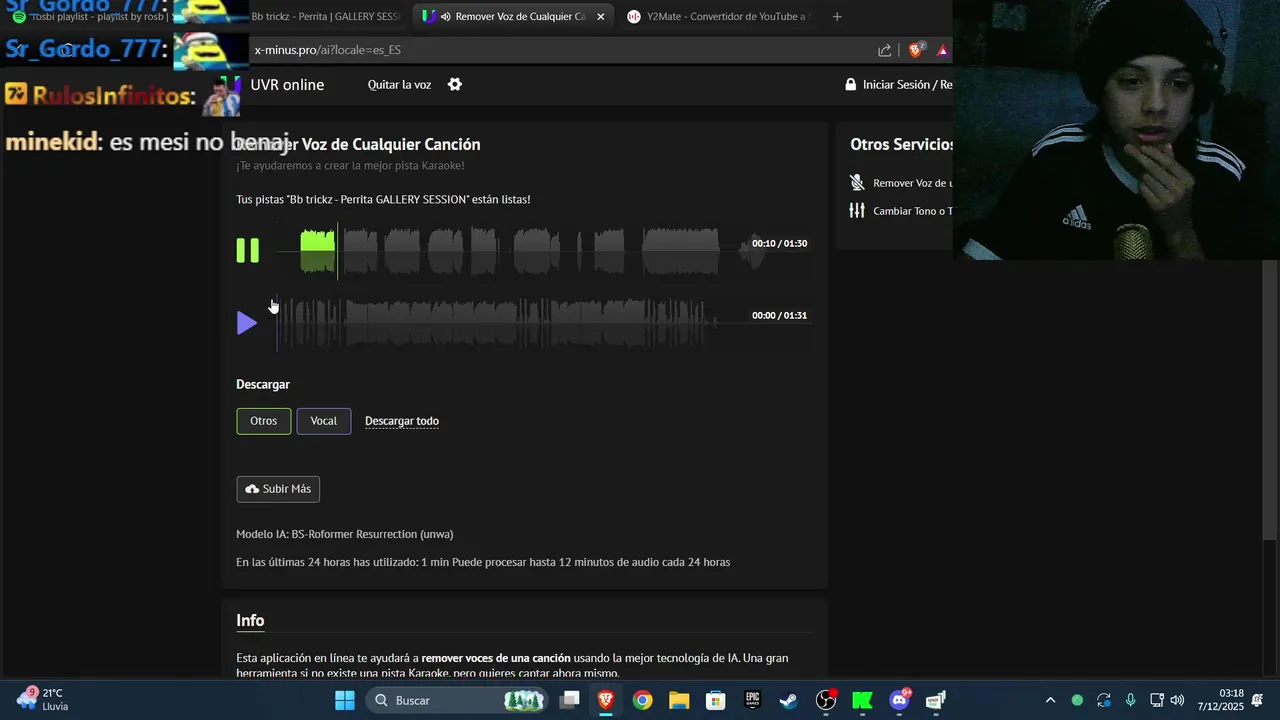Open notifications bell icon
1280x720 pixels.
click(x=1257, y=700)
